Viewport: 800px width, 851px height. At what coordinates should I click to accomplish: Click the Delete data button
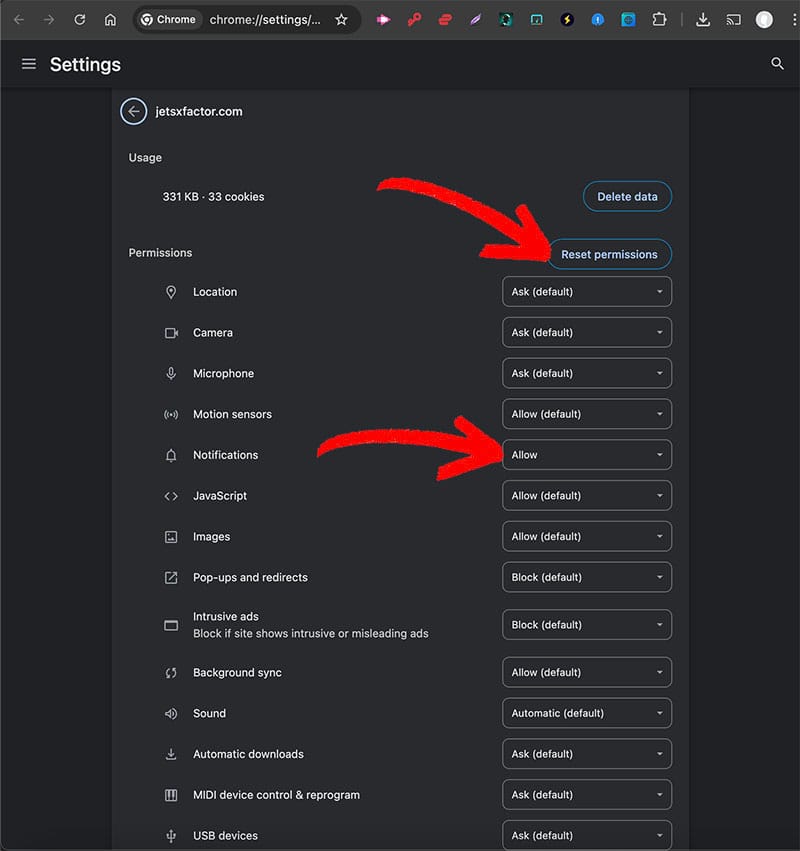coord(627,197)
